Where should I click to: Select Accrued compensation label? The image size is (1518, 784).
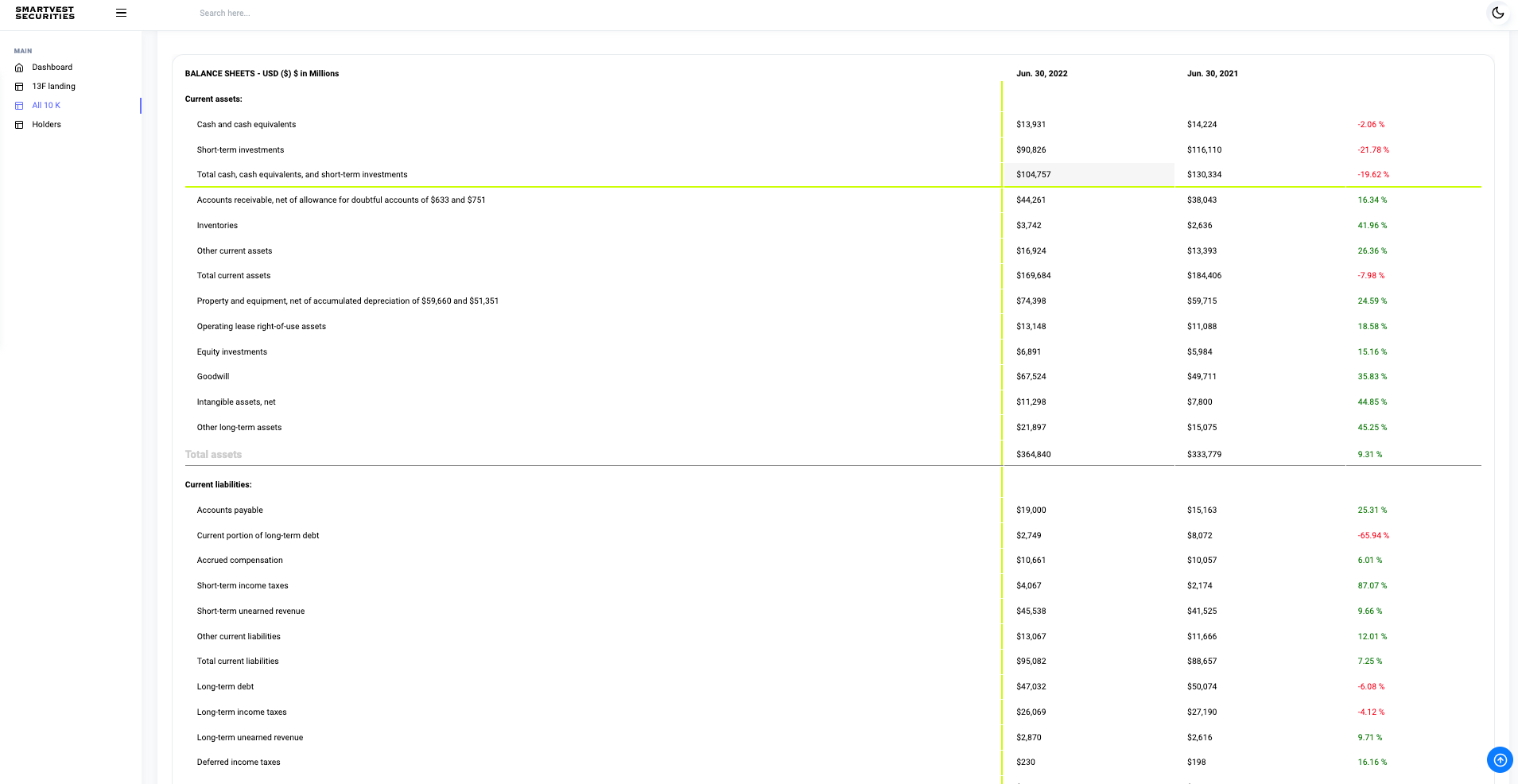point(240,561)
